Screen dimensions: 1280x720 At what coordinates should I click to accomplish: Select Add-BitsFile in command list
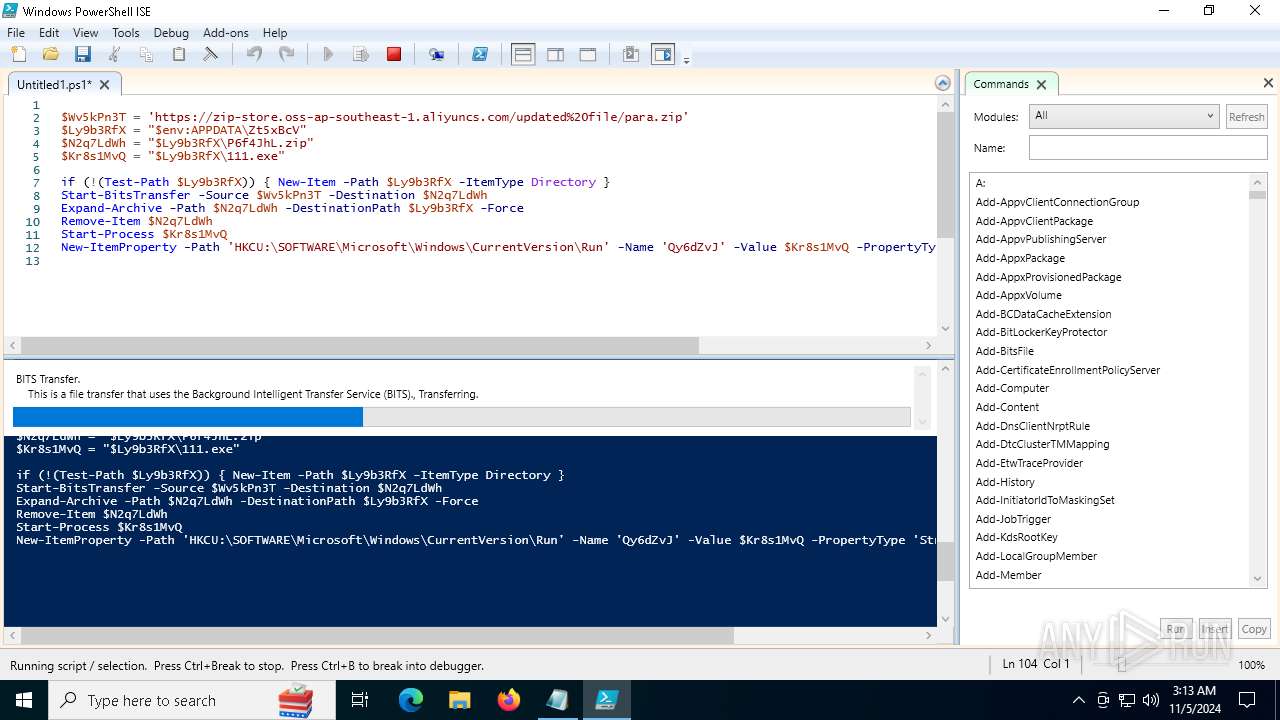tap(1004, 351)
